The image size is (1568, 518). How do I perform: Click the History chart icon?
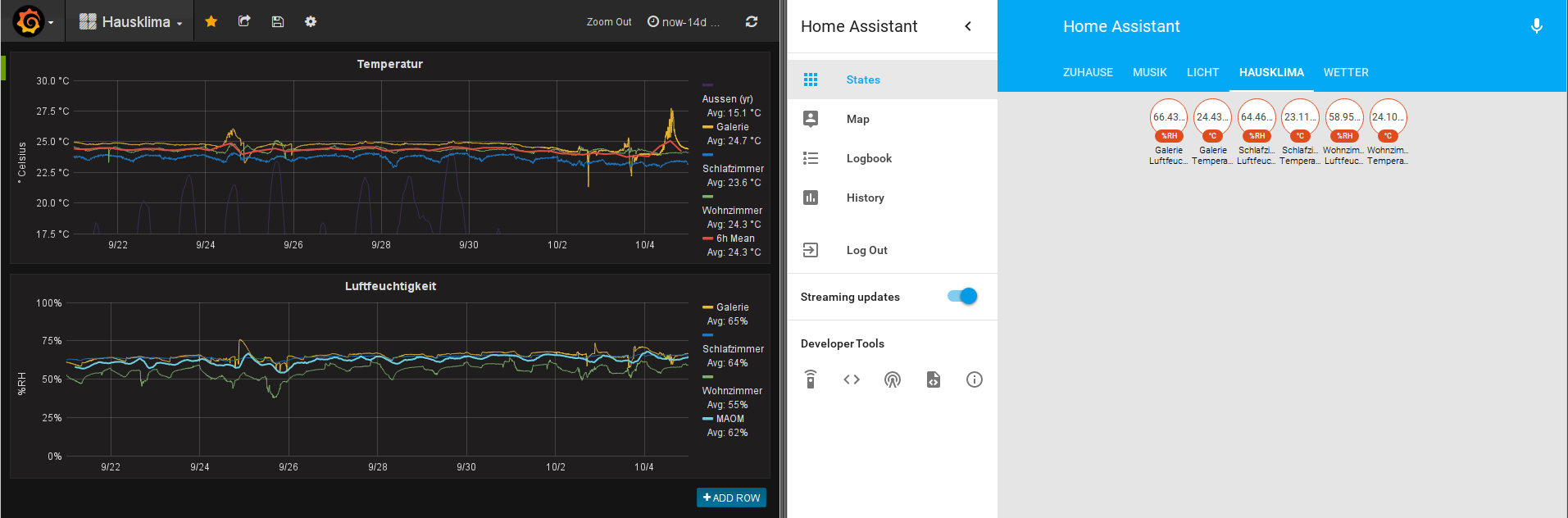811,198
